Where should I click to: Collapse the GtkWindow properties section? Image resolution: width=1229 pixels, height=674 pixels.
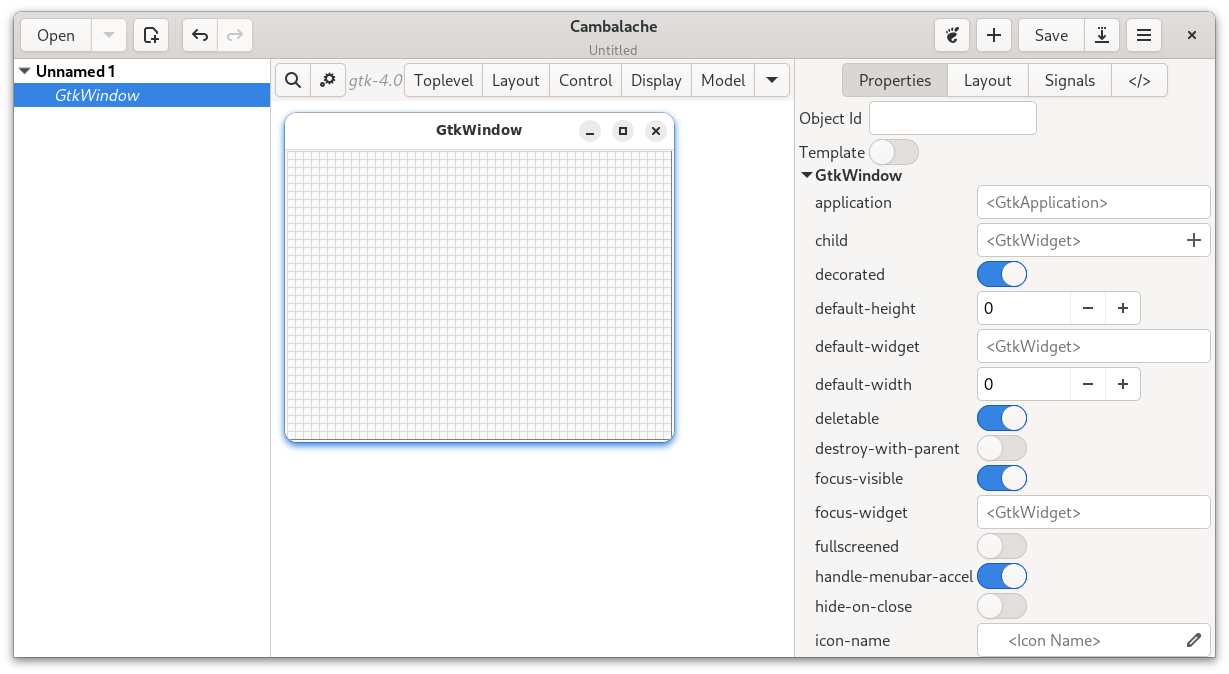[x=807, y=175]
